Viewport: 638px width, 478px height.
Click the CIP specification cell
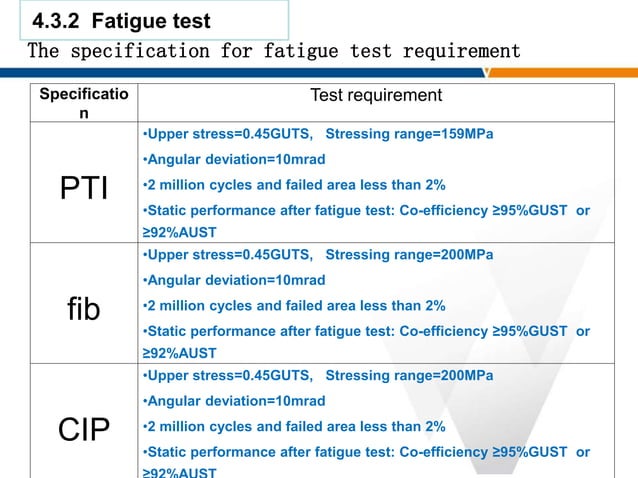[x=84, y=428]
